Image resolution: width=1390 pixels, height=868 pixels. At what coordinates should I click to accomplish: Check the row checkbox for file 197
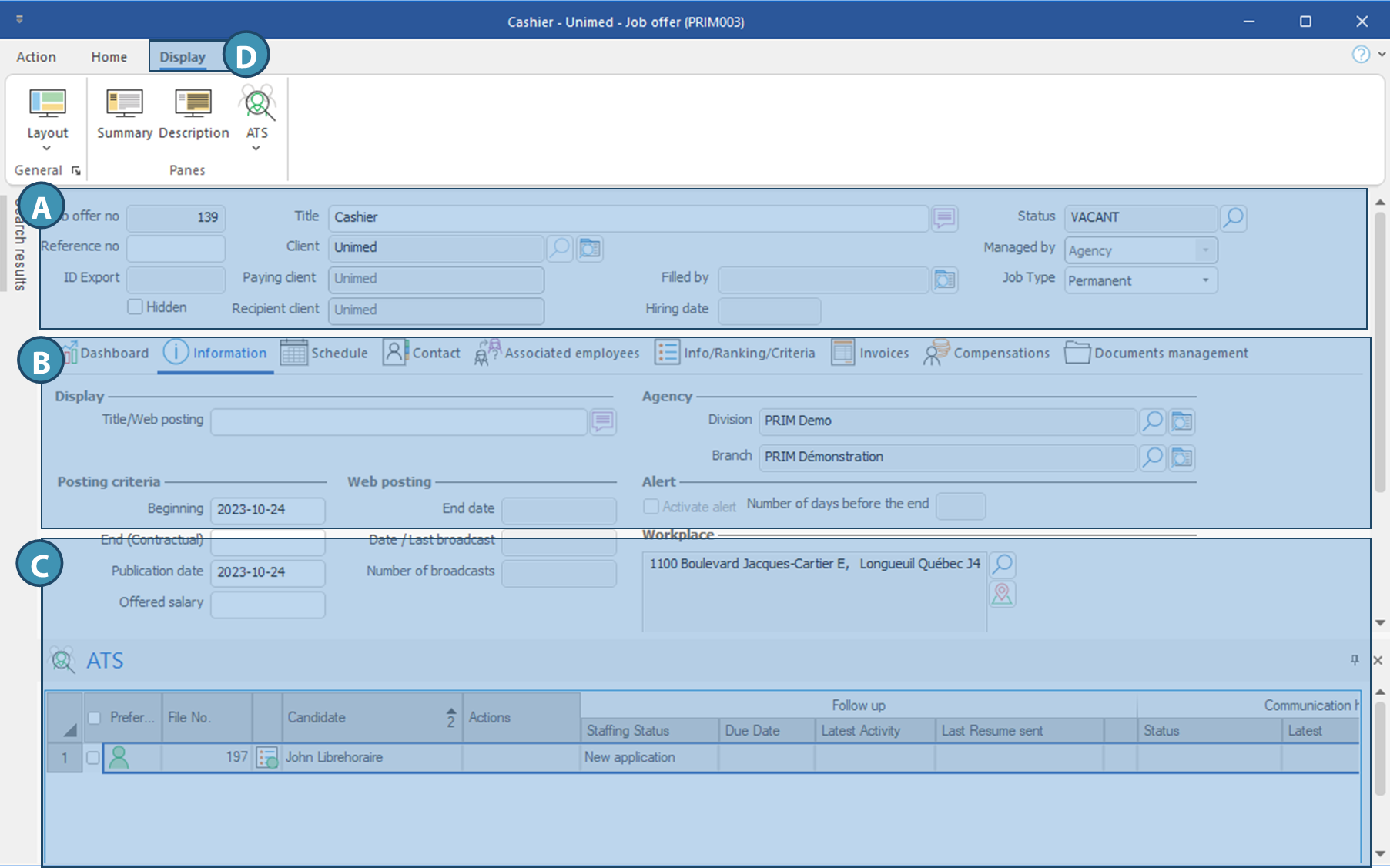coord(93,758)
